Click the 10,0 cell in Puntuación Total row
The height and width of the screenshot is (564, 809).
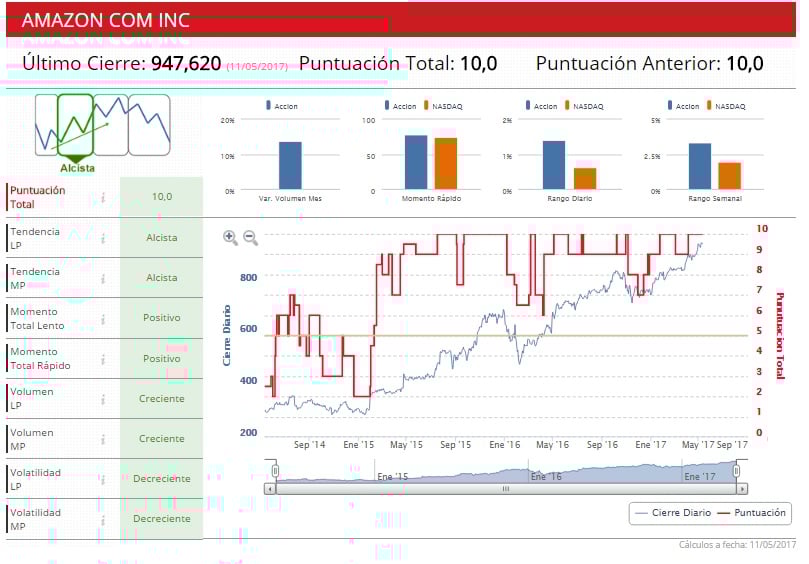pos(161,197)
